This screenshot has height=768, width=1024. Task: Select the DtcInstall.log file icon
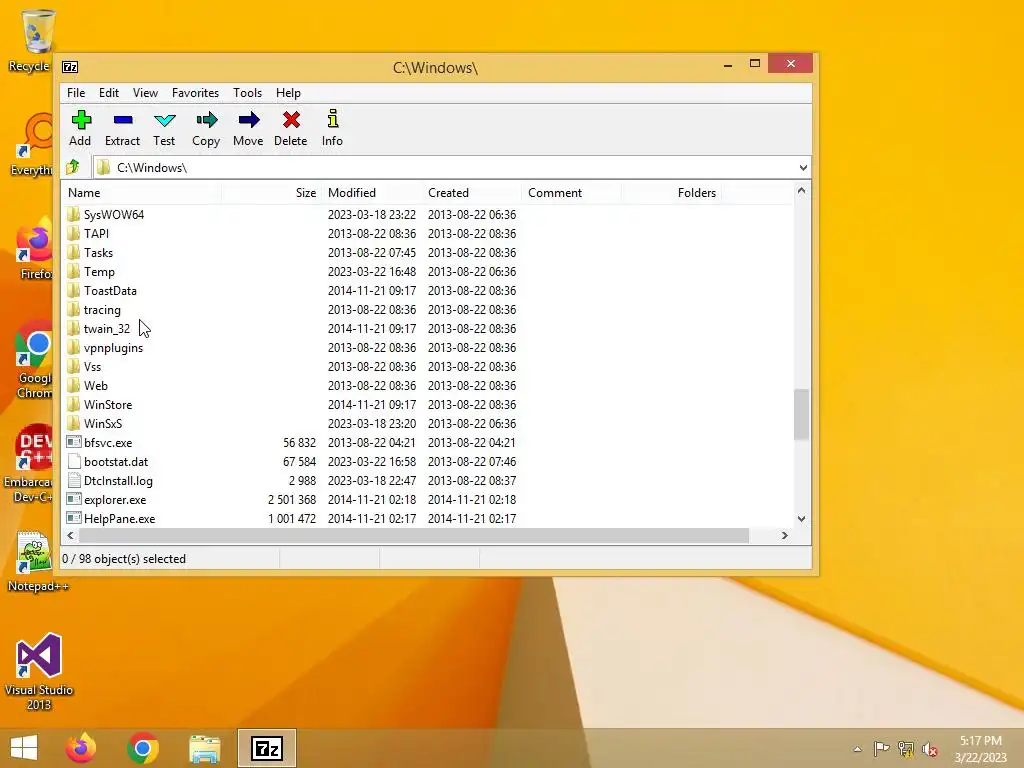74,481
